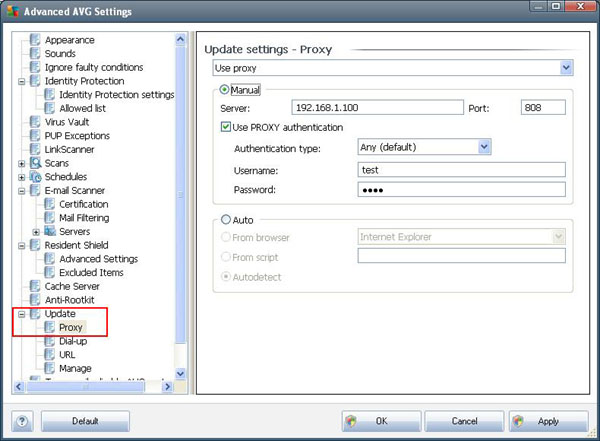Click the Certification page icon
Image resolution: width=600 pixels, height=441 pixels.
pyautogui.click(x=49, y=204)
